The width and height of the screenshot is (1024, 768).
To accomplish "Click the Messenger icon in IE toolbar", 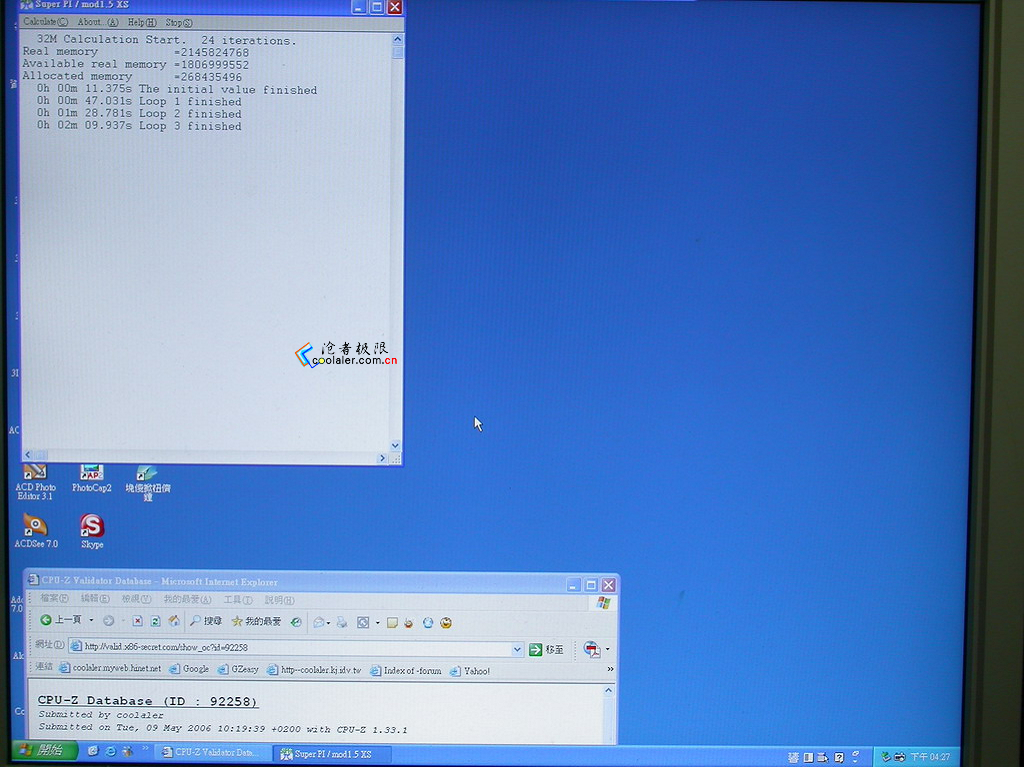I will pyautogui.click(x=428, y=623).
